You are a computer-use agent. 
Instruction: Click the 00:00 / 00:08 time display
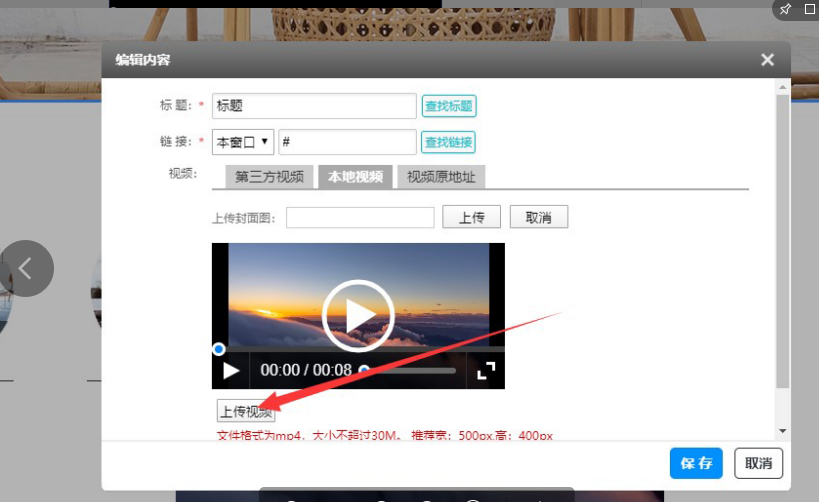306,370
